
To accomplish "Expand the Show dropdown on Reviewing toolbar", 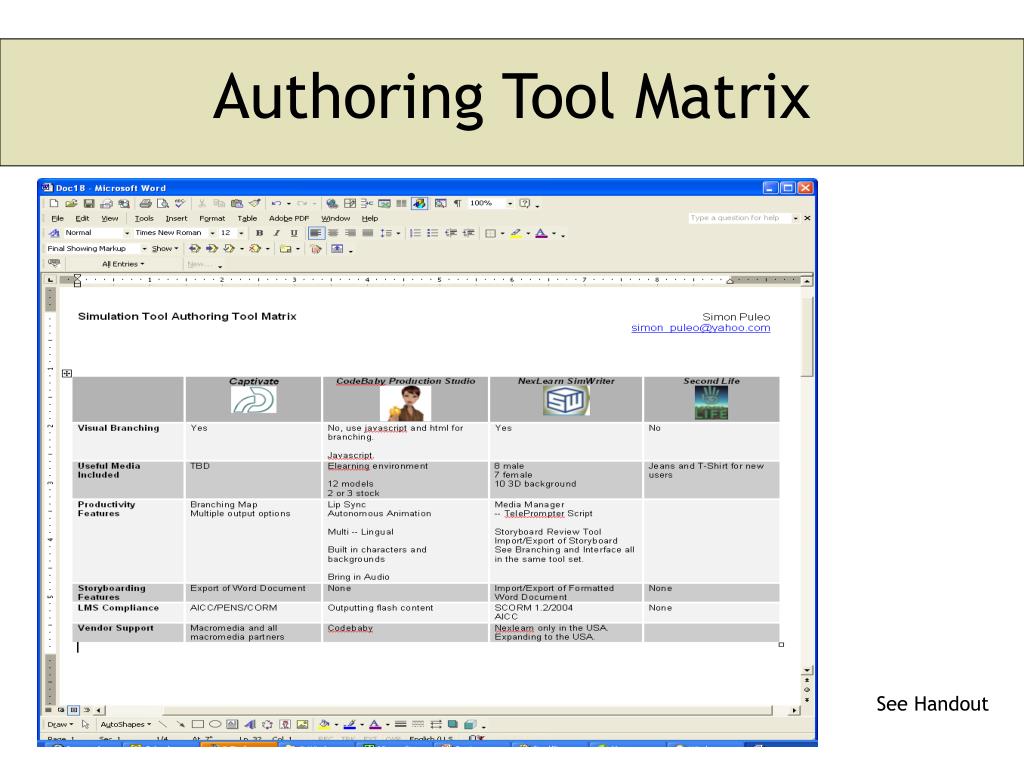I will 165,249.
